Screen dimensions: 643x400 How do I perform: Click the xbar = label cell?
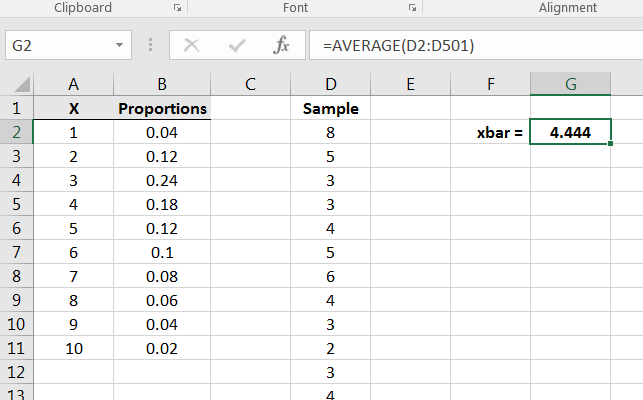point(490,132)
